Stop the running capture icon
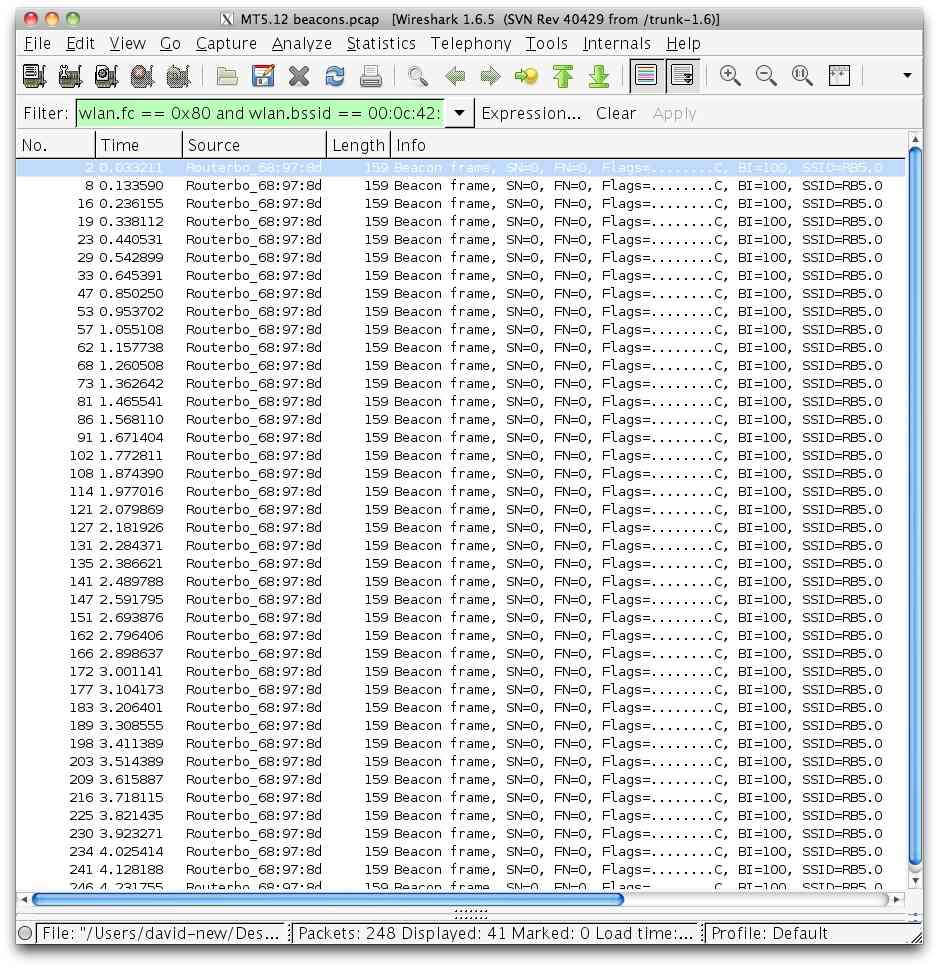This screenshot has width=939, height=968. [142, 76]
